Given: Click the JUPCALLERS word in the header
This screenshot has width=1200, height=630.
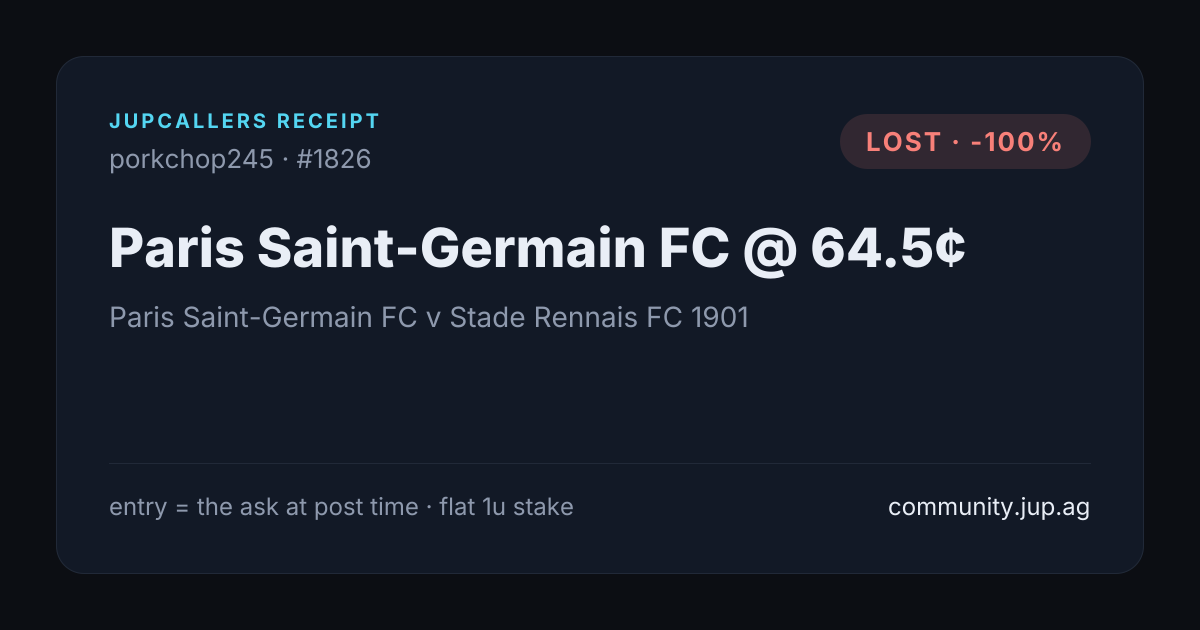Looking at the screenshot, I should click(x=188, y=122).
